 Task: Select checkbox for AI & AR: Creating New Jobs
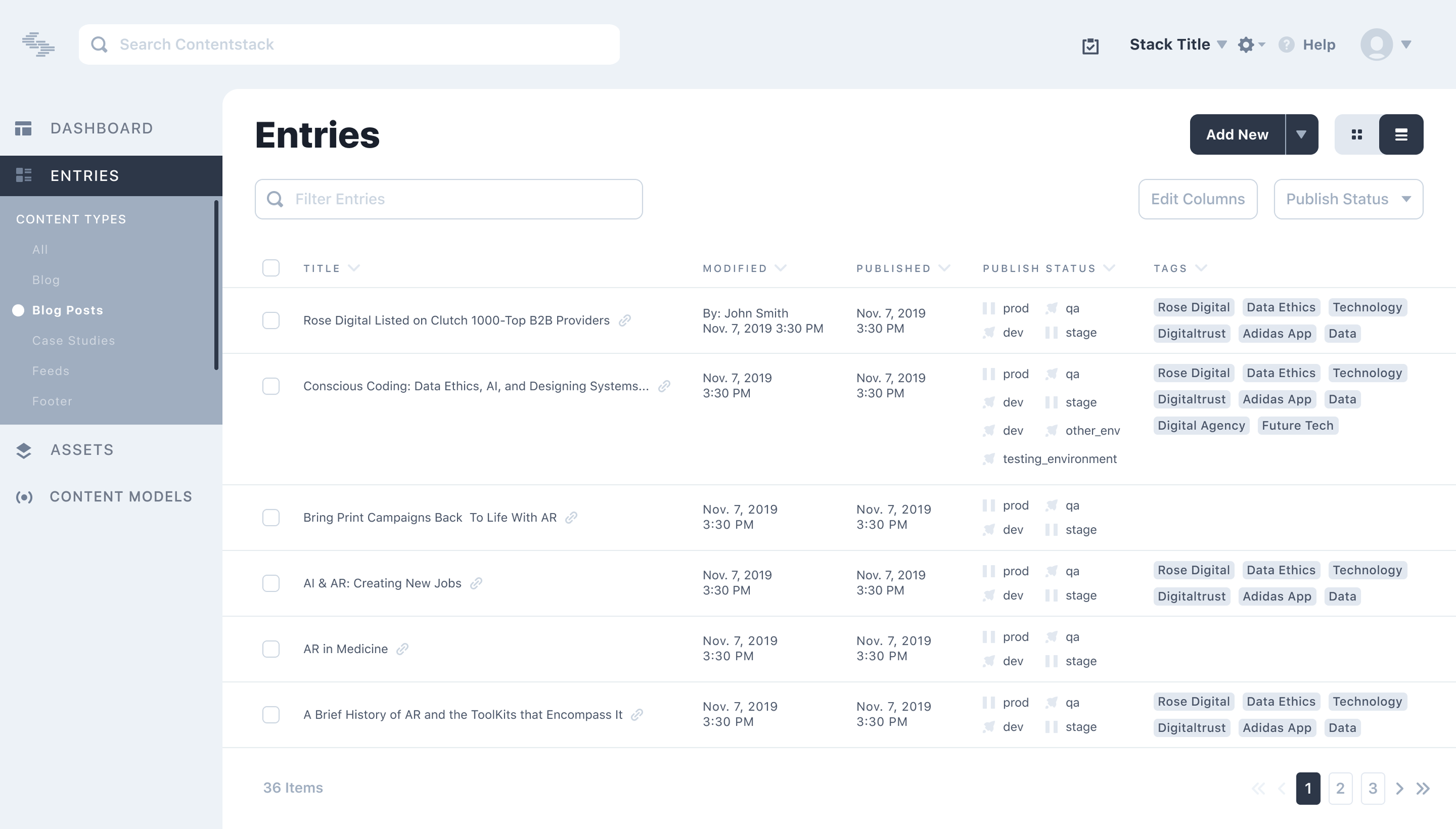pos(271,584)
